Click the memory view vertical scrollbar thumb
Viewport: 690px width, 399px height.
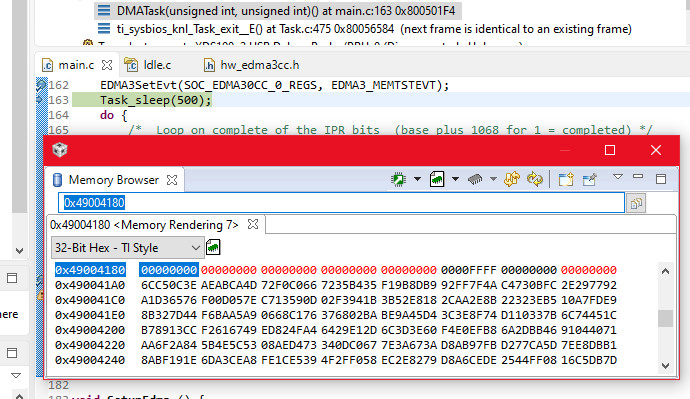point(665,318)
